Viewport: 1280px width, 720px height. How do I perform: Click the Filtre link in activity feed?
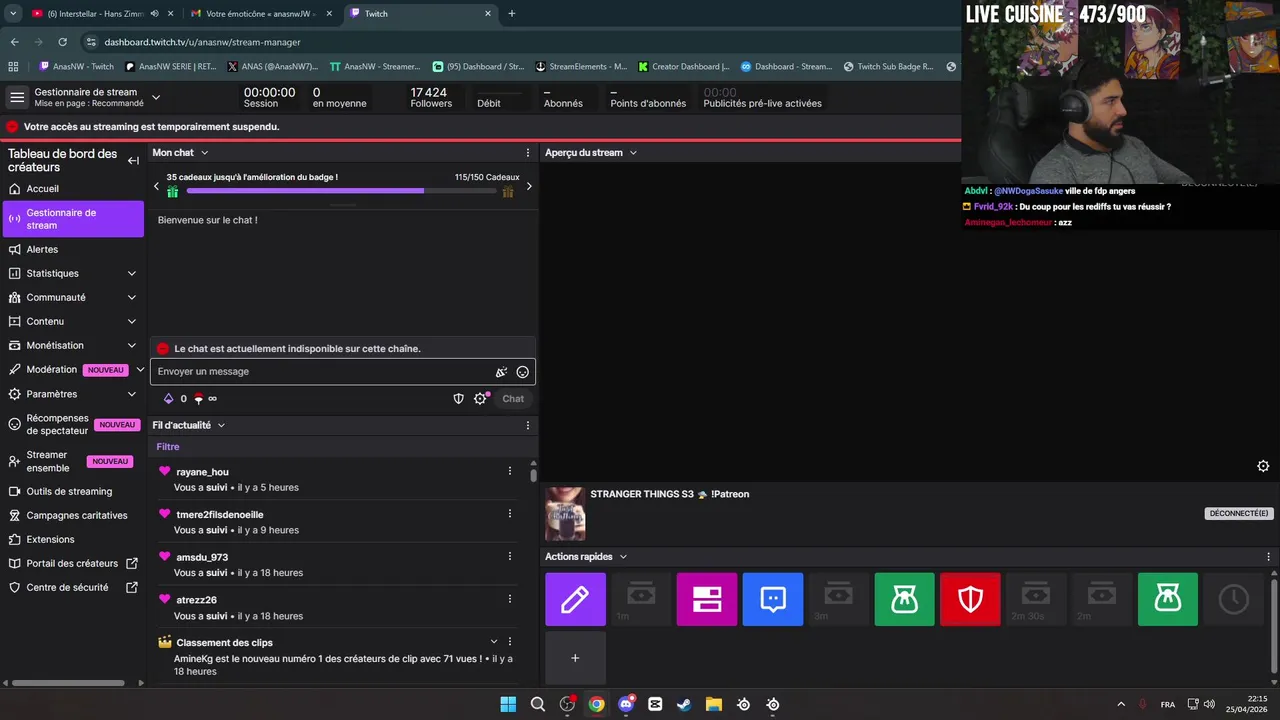[168, 447]
